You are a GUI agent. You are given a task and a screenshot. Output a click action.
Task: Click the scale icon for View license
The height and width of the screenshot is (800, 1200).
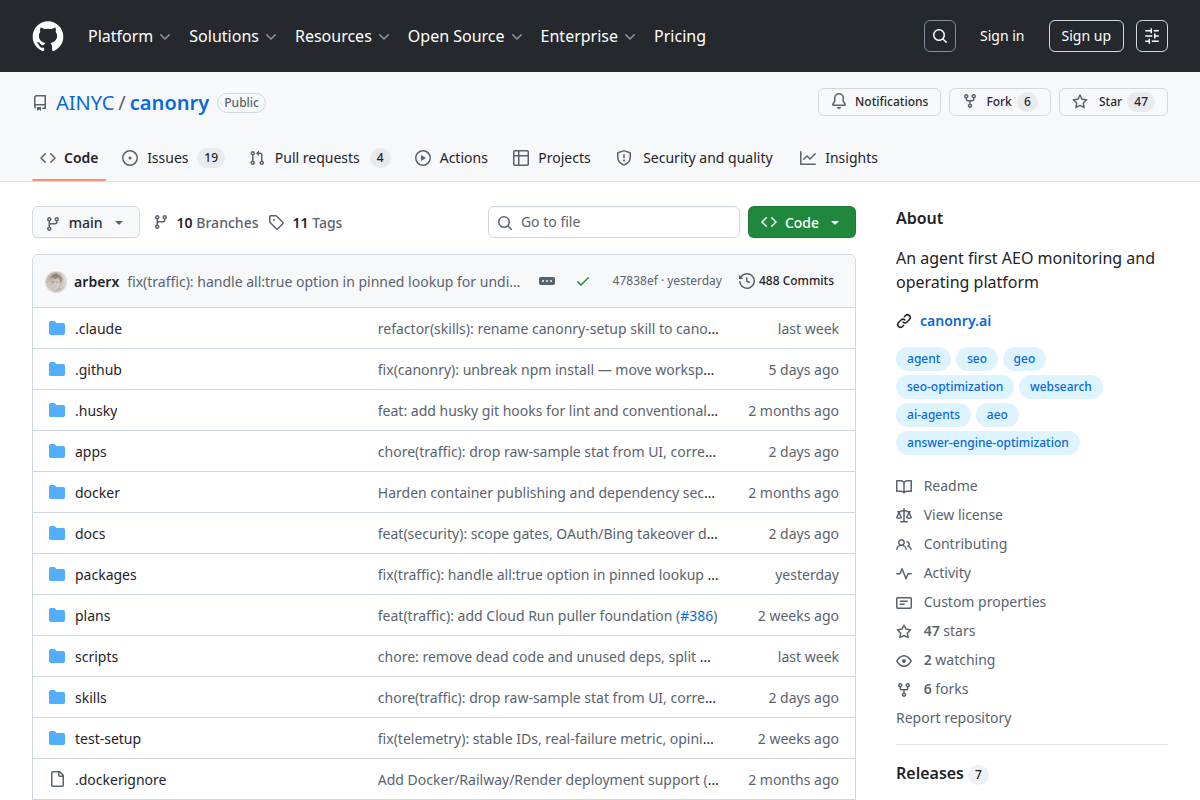(904, 515)
